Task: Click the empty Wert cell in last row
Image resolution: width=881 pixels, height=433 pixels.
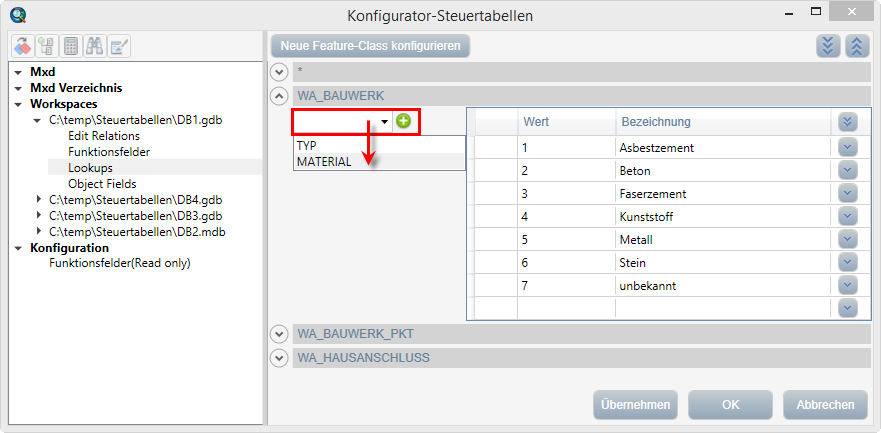Action: 566,308
